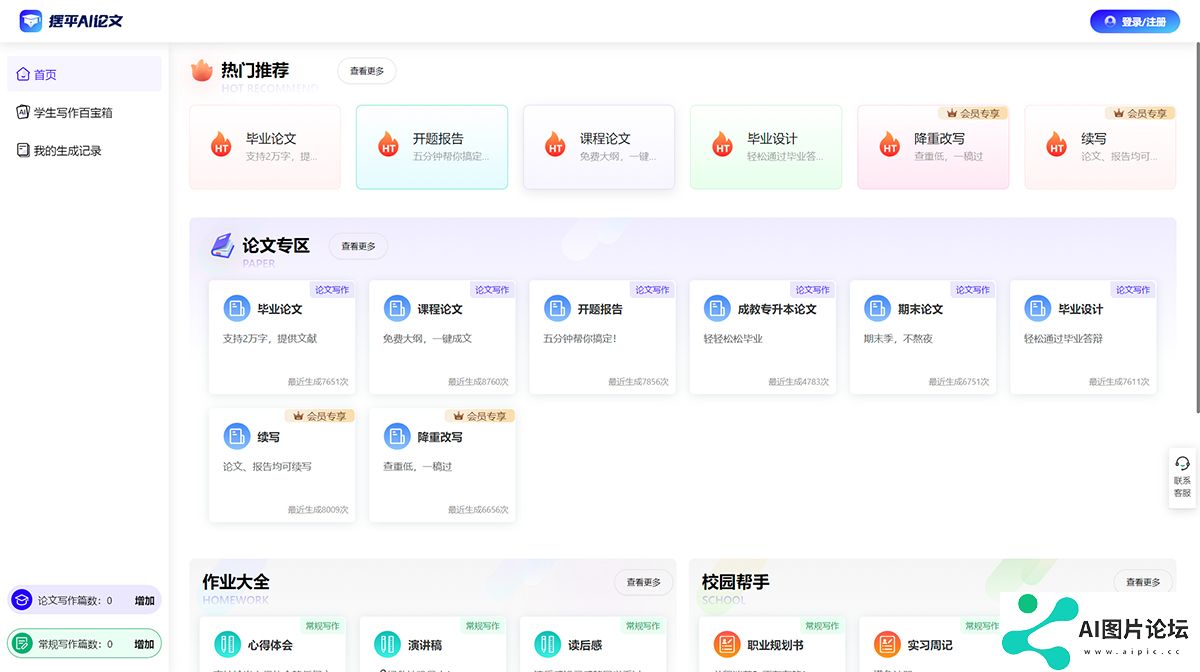Click the page vertical scrollbar

pyautogui.click(x=1196, y=230)
